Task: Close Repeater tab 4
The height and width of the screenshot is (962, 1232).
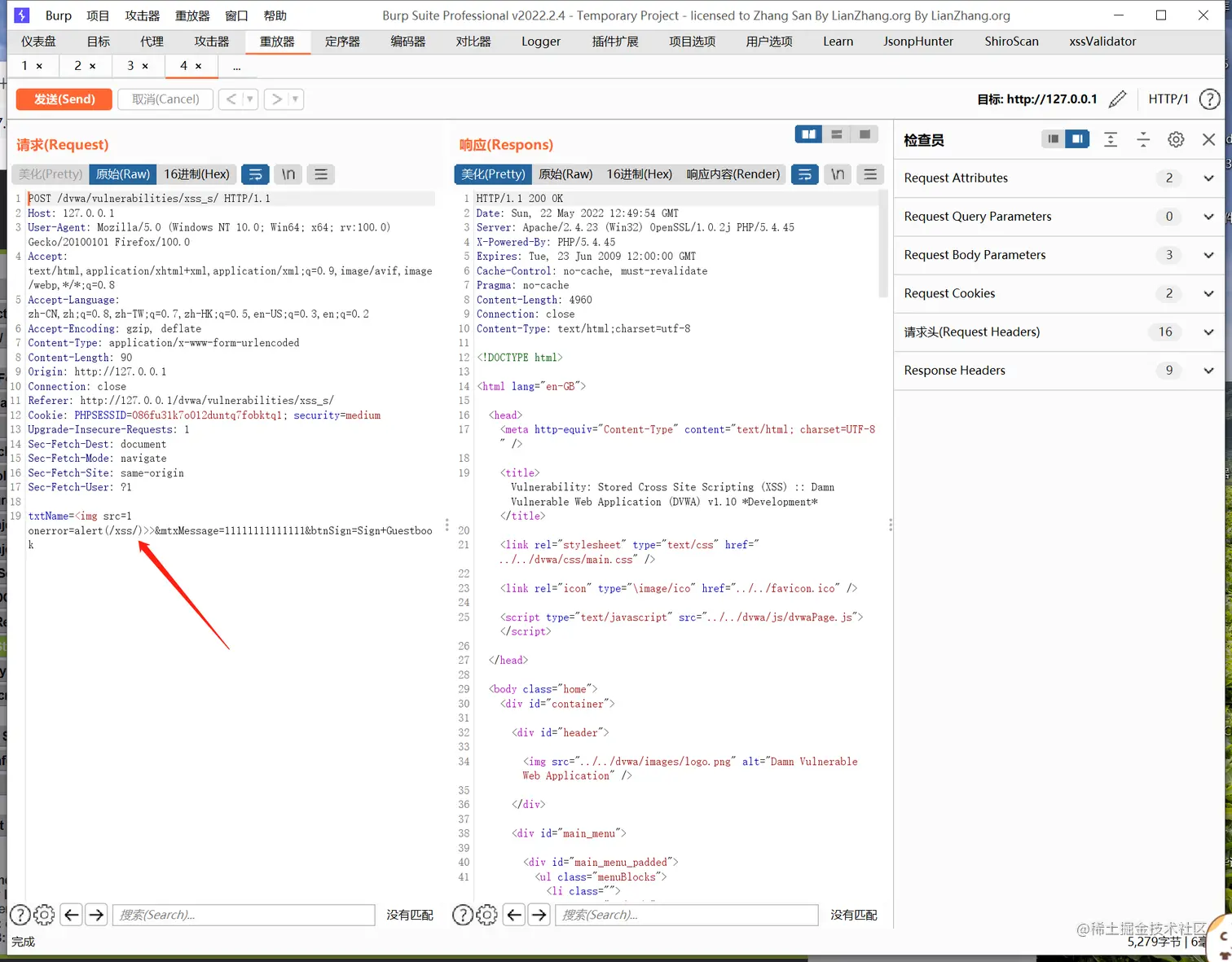Action: tap(198, 66)
